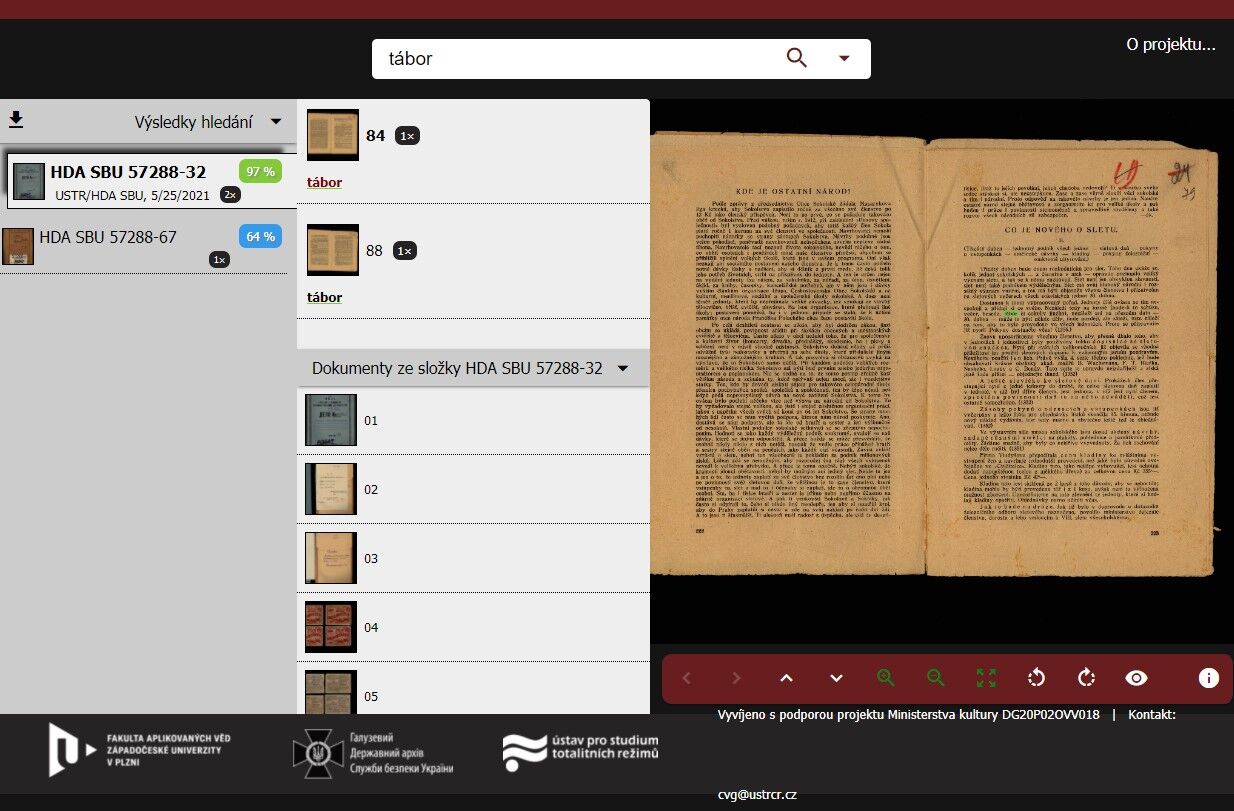
Task: Open the cvg@ustrcr.cz contact link
Action: 757,794
